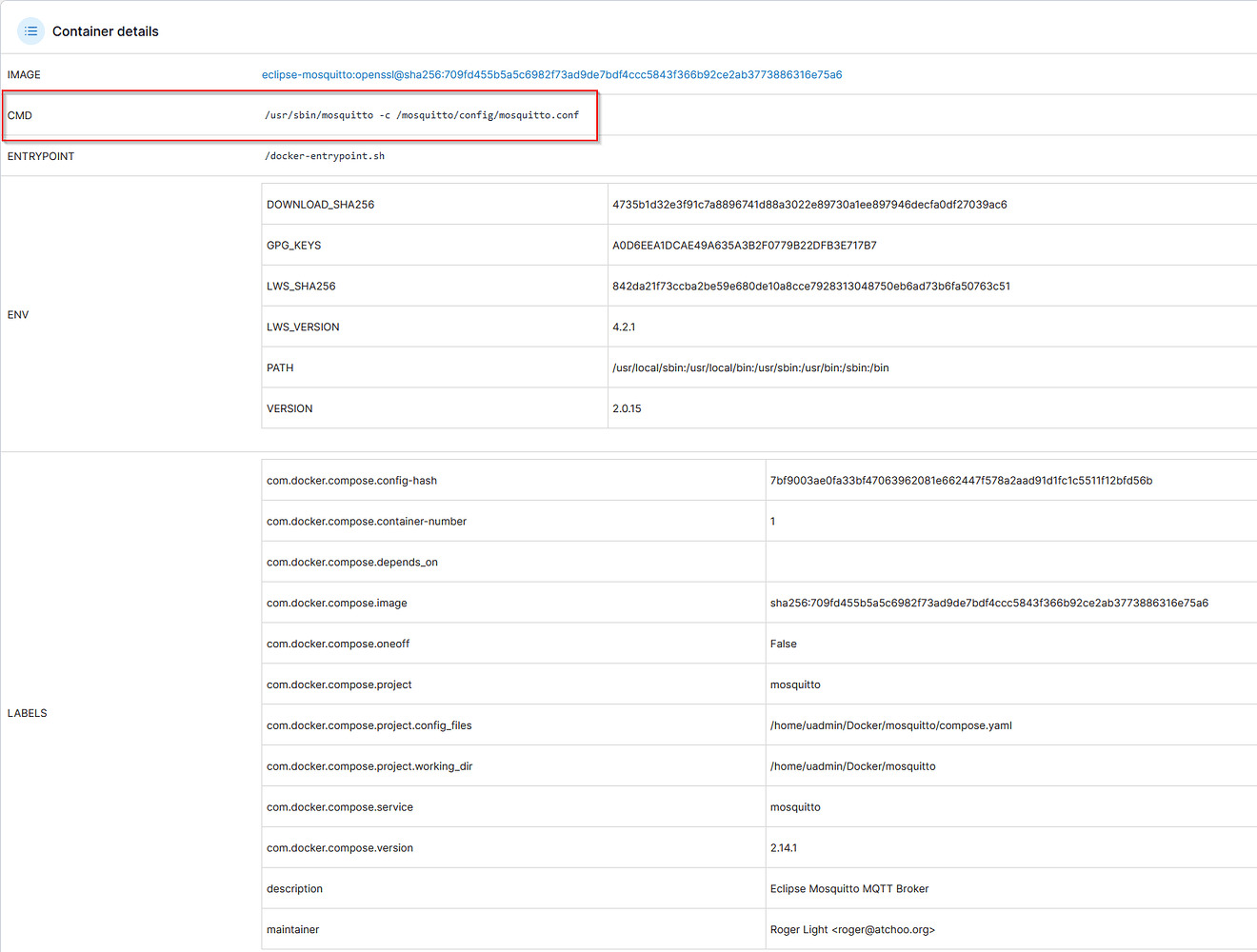This screenshot has height=952, width=1257.
Task: Click the LWS_SHA256 variable name
Action: [301, 287]
